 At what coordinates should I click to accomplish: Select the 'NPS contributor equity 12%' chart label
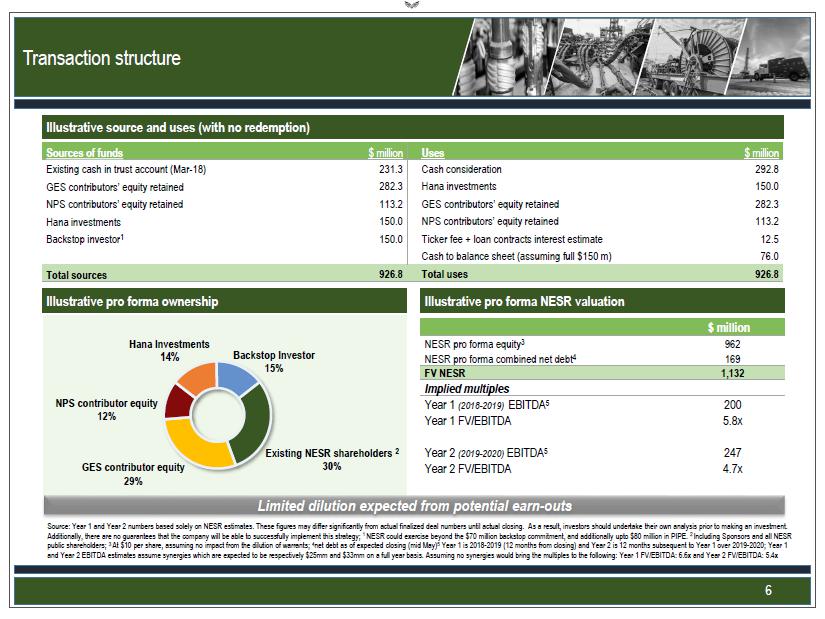click(106, 410)
